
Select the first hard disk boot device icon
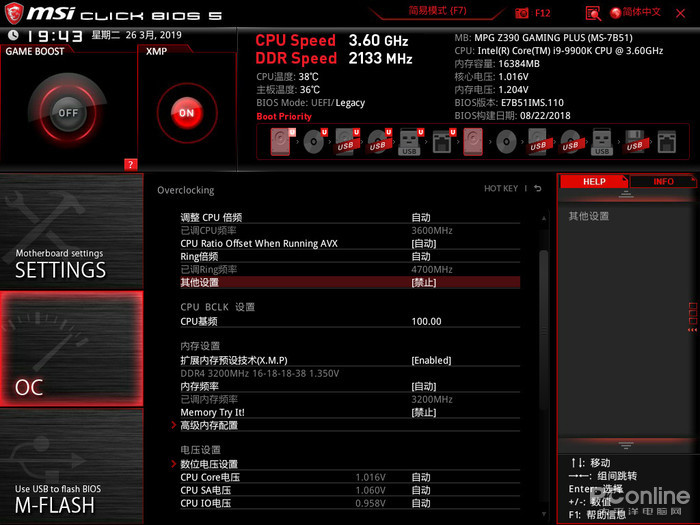click(x=278, y=143)
